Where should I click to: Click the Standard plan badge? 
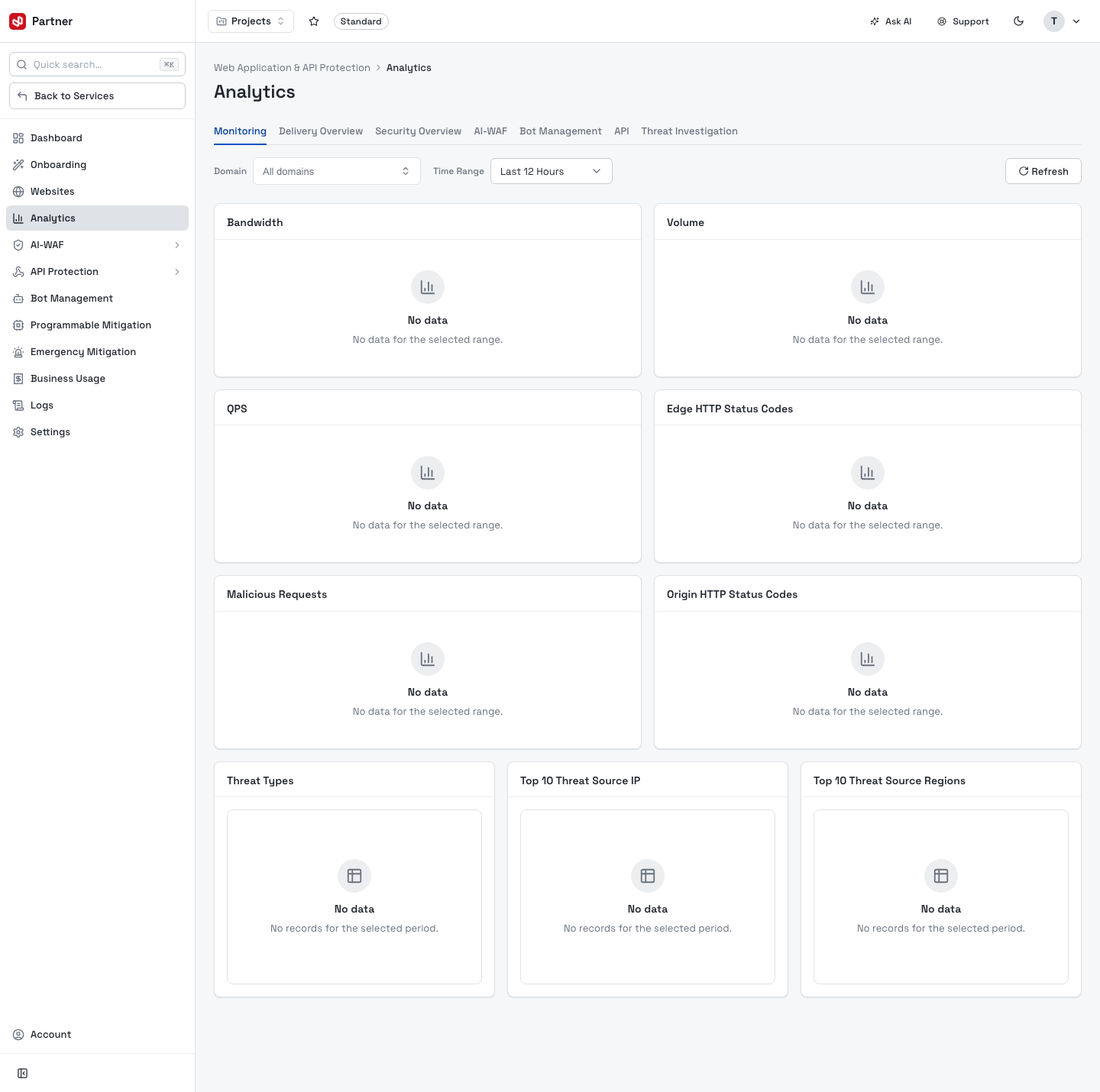(x=361, y=21)
